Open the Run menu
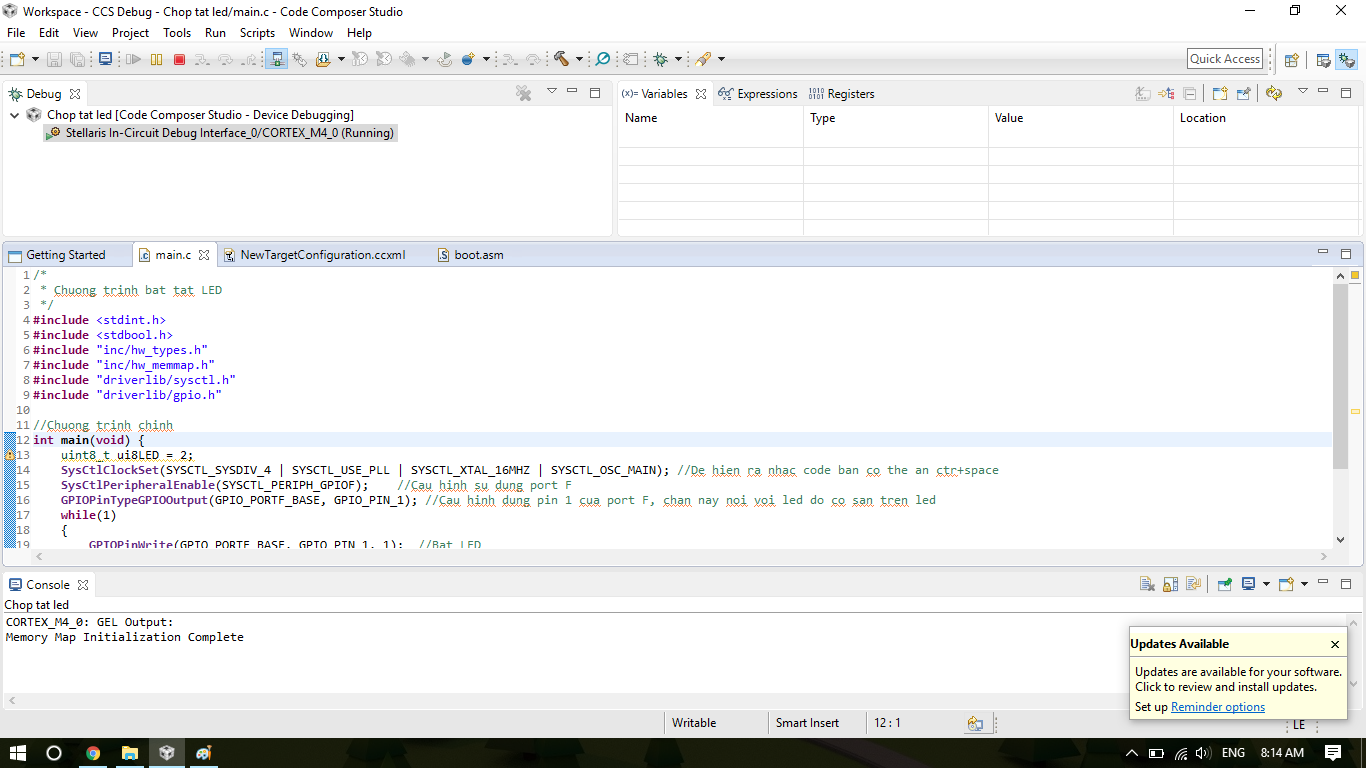The height and width of the screenshot is (768, 1366). (215, 33)
